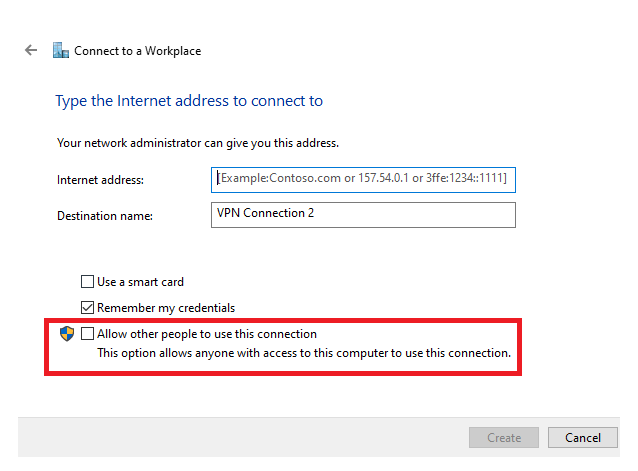The image size is (638, 471).
Task: Click the UAC shield icon
Action: pyautogui.click(x=67, y=334)
